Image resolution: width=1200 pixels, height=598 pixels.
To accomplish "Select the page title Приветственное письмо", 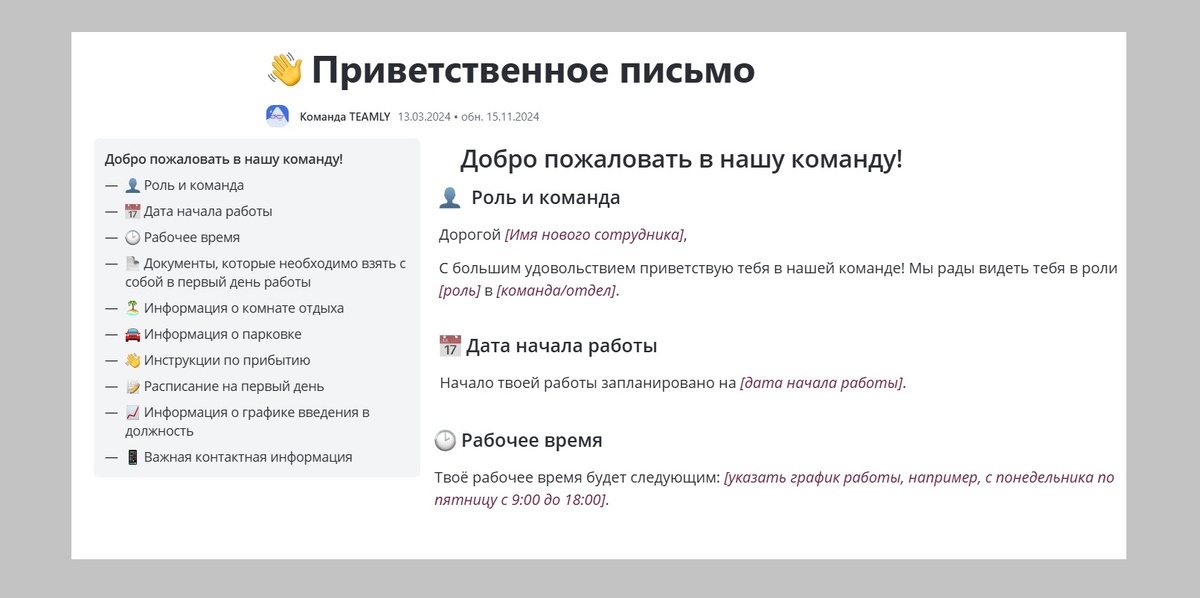I will pyautogui.click(x=533, y=70).
